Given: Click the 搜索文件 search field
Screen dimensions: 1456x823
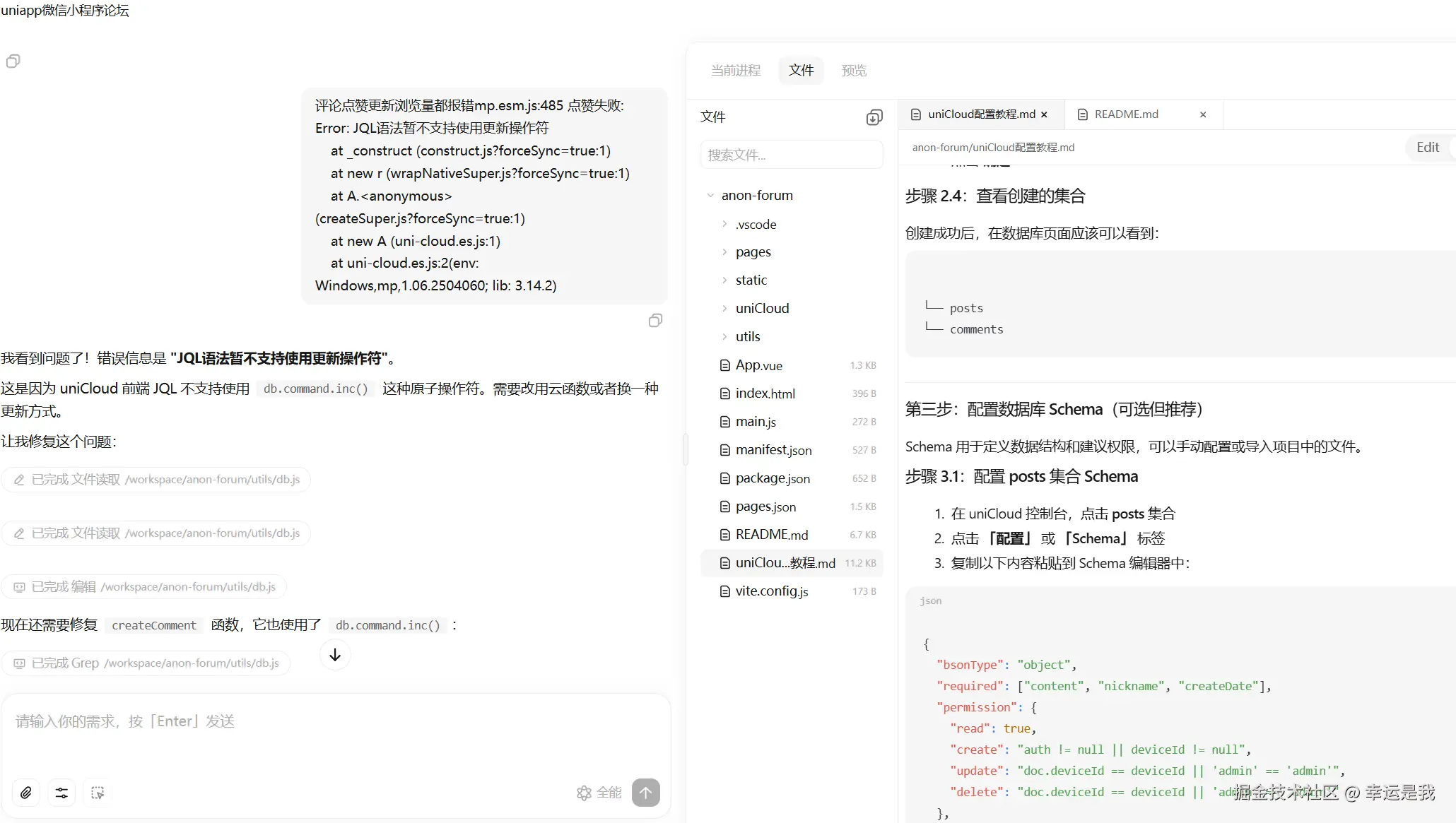Looking at the screenshot, I should pos(792,155).
